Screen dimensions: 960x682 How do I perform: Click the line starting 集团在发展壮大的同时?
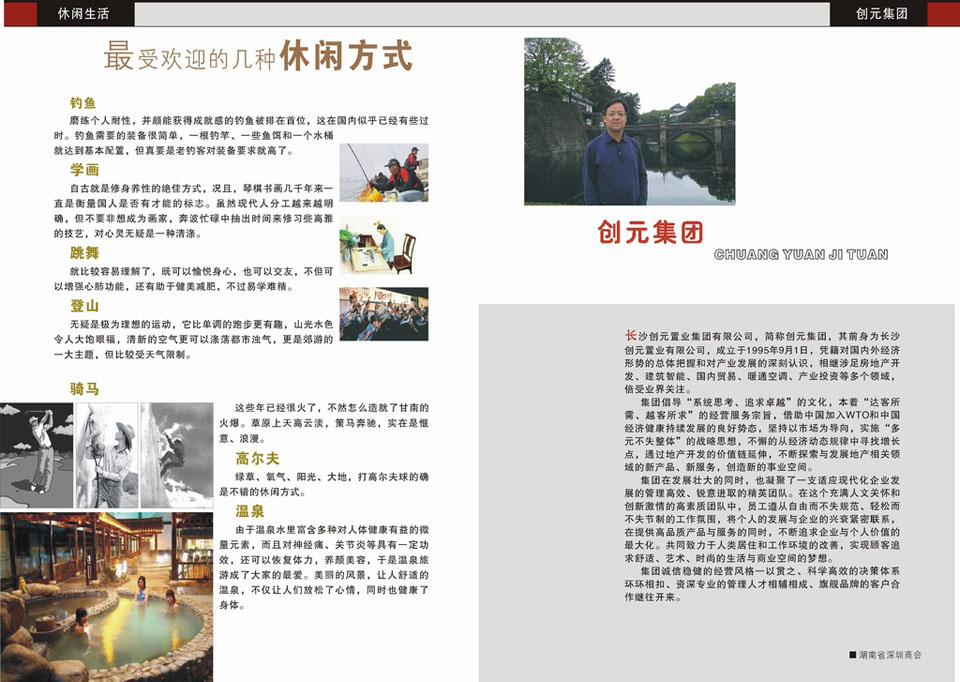pyautogui.click(x=770, y=480)
